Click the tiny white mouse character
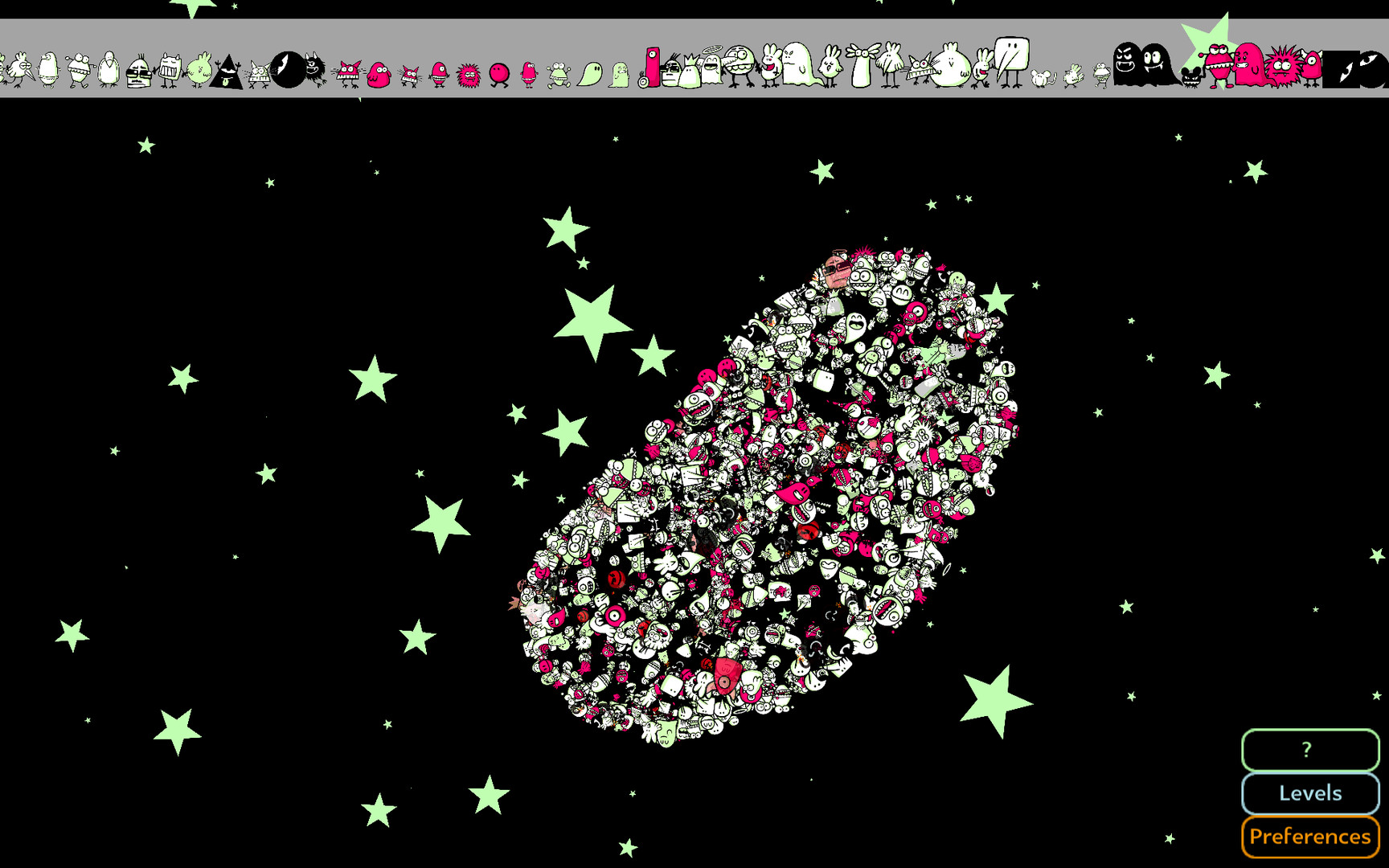This screenshot has height=868, width=1389. (x=1043, y=78)
